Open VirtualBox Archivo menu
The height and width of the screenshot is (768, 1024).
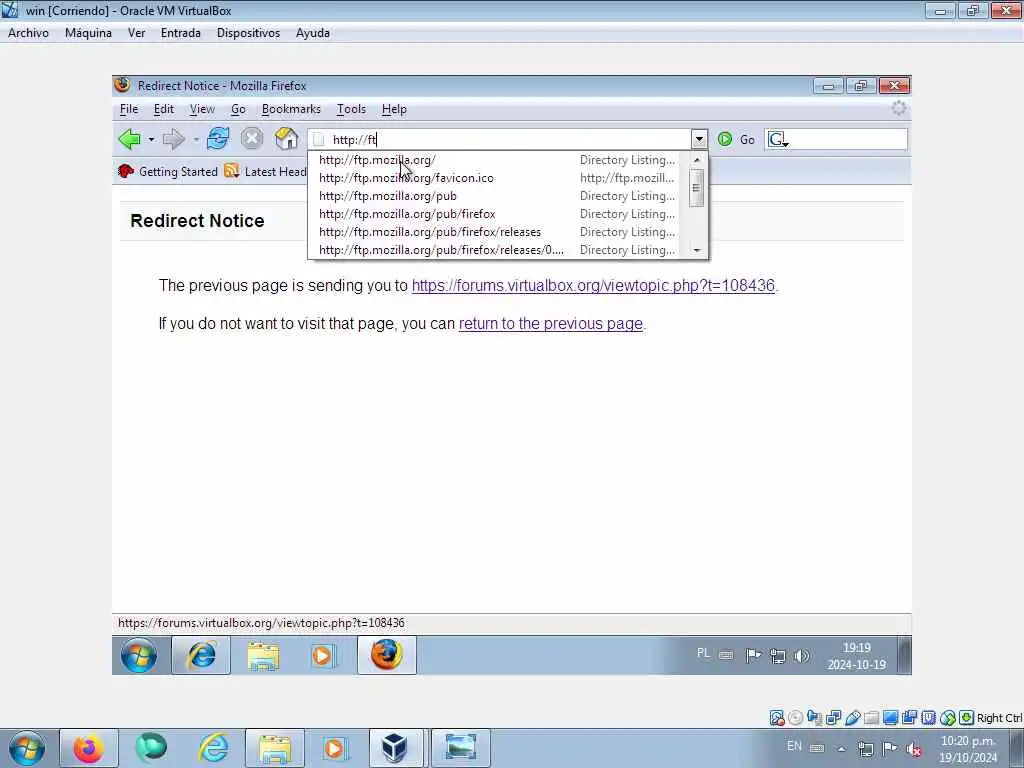pyautogui.click(x=28, y=33)
